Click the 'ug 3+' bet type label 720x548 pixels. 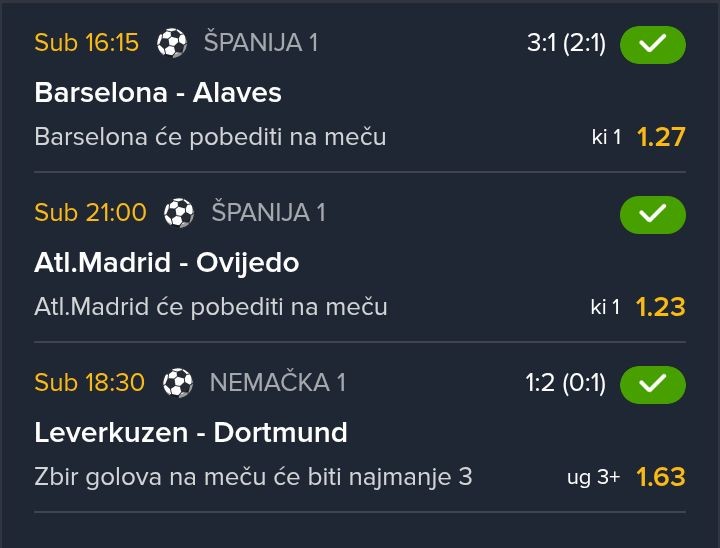coord(593,477)
